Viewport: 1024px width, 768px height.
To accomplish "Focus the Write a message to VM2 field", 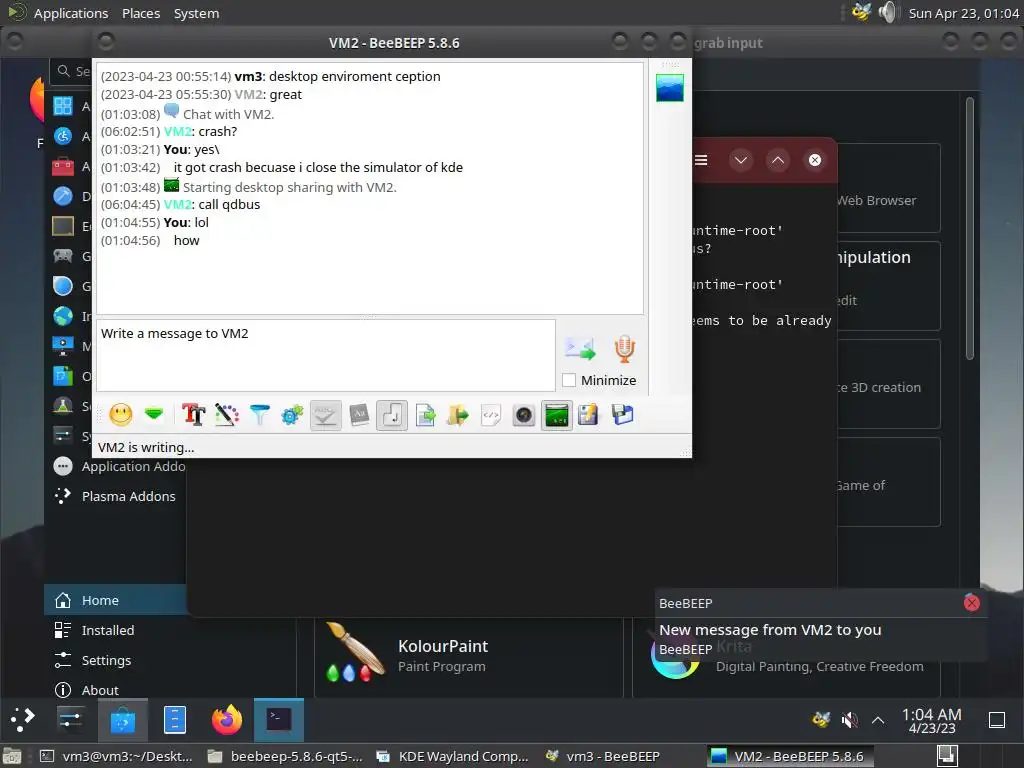I will coord(326,355).
